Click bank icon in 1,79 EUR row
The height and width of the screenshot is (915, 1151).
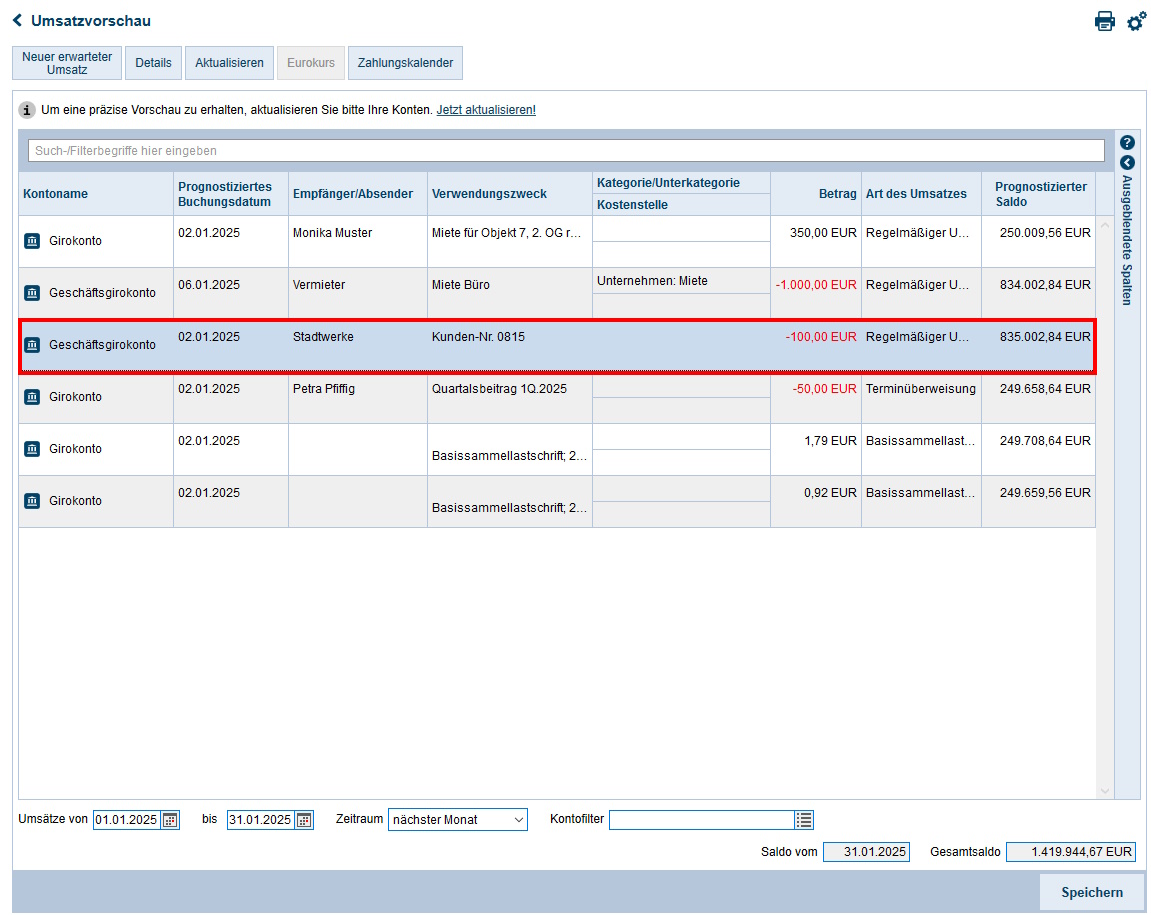pos(32,449)
